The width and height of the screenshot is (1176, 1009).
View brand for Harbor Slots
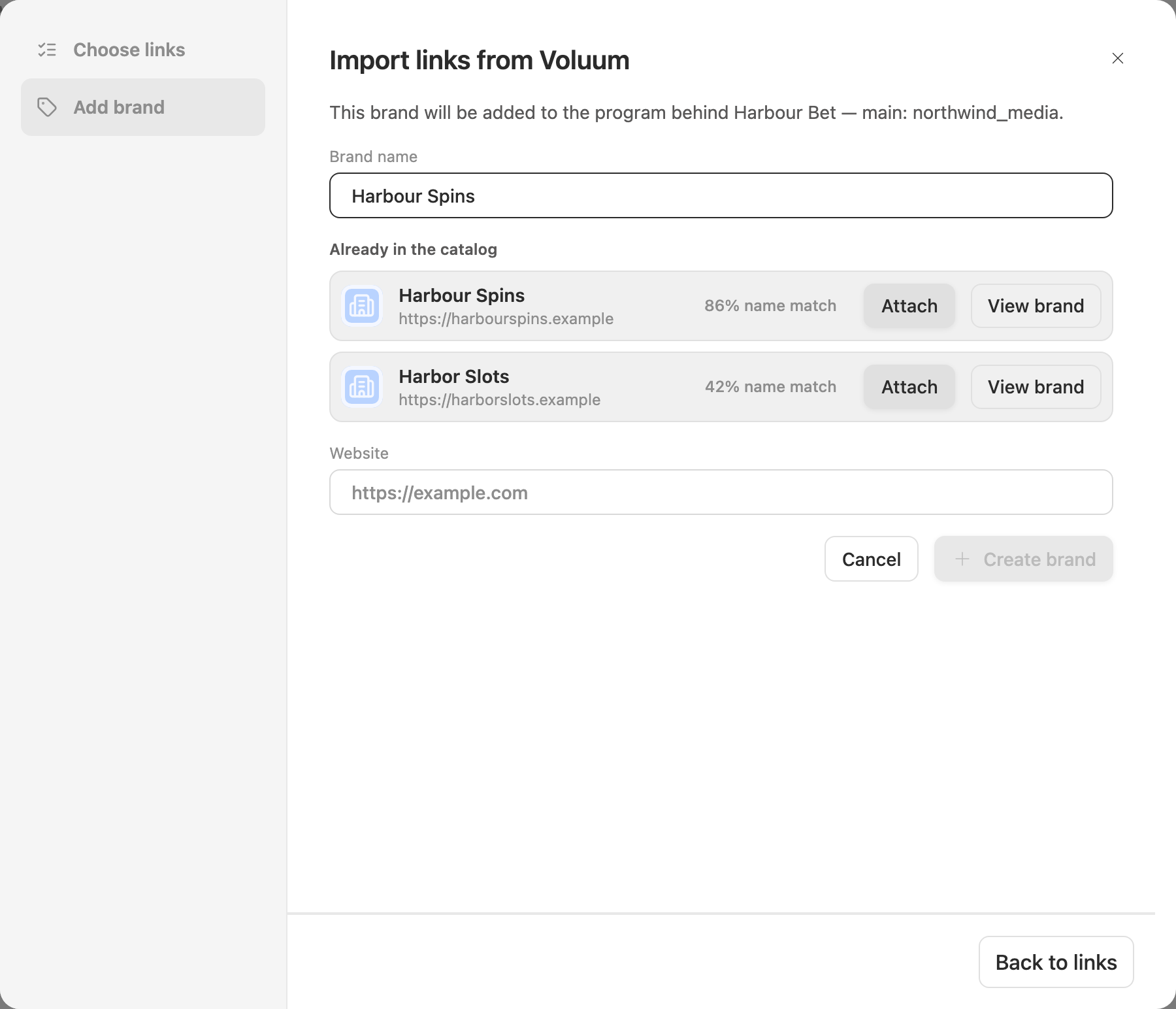coord(1036,387)
